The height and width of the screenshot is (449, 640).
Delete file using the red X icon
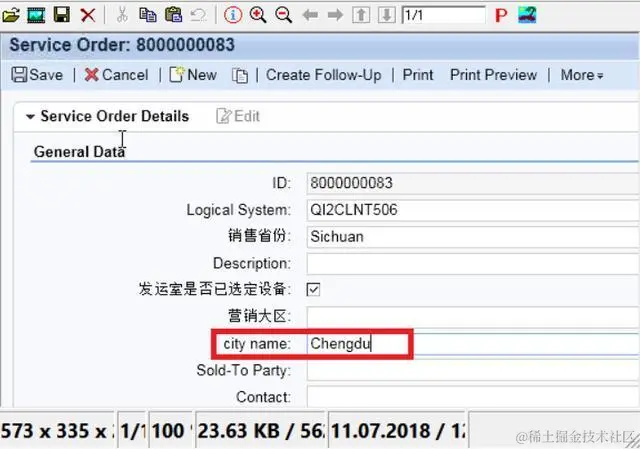click(x=88, y=16)
